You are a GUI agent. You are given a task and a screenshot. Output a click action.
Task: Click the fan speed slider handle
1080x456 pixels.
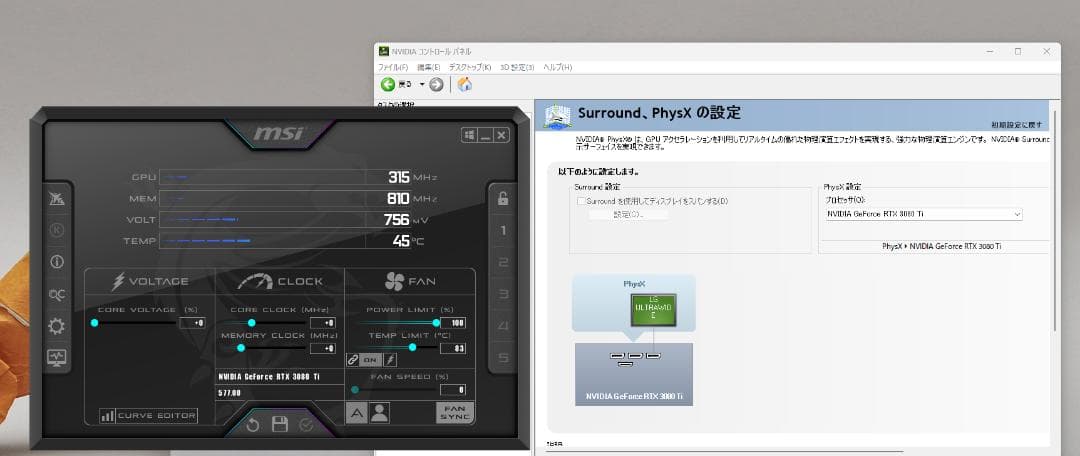click(355, 390)
